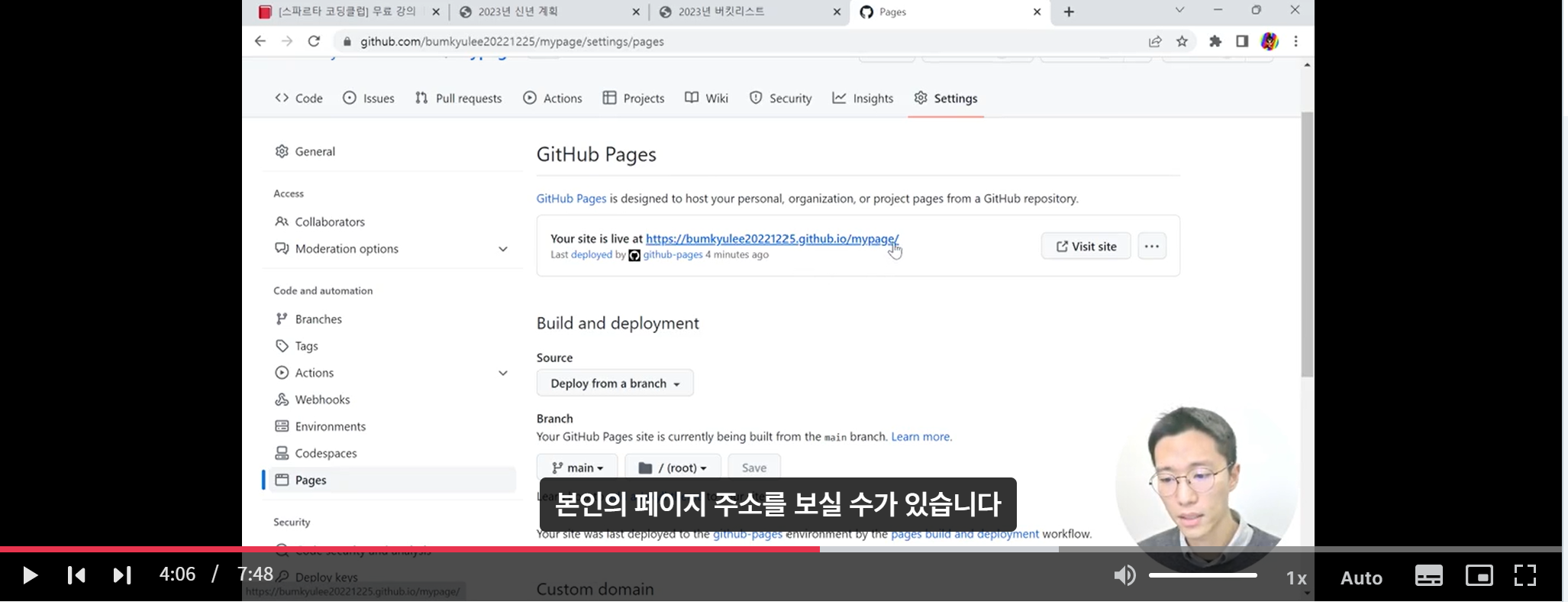The width and height of the screenshot is (1568, 602).
Task: Bookmark this page star icon
Action: click(1182, 41)
